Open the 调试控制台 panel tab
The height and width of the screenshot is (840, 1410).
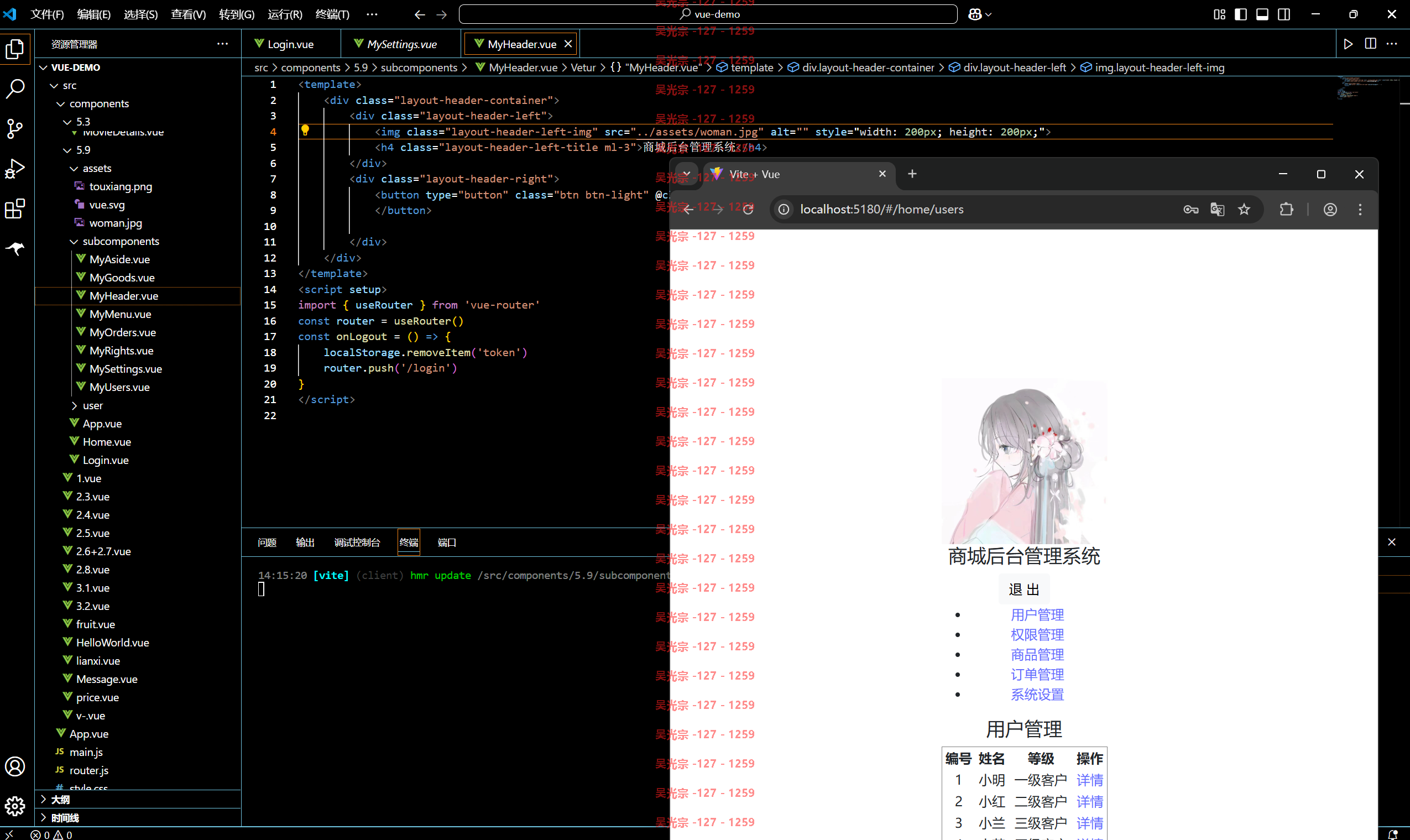[x=357, y=542]
